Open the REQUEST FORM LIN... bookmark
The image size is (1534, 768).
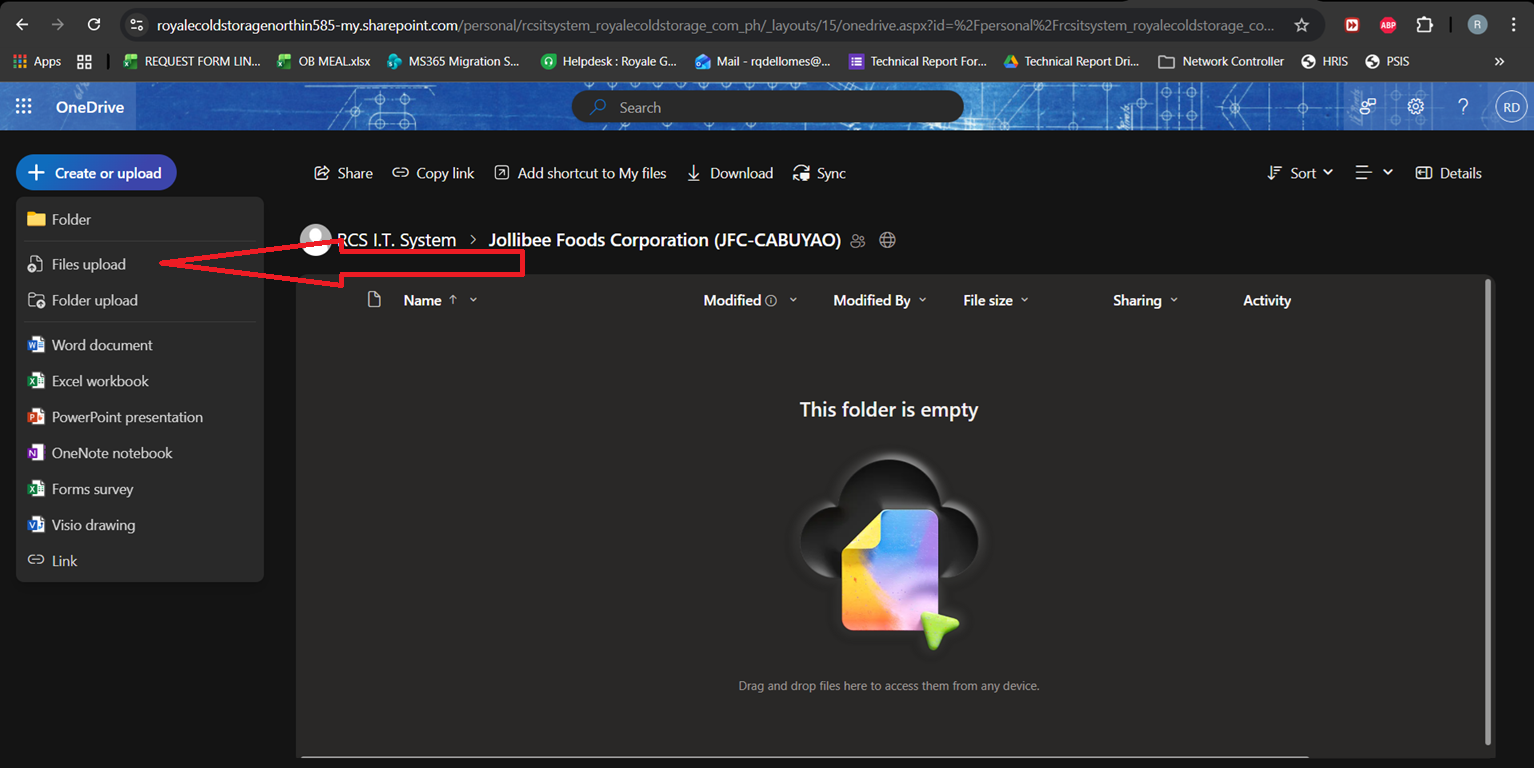tap(191, 61)
